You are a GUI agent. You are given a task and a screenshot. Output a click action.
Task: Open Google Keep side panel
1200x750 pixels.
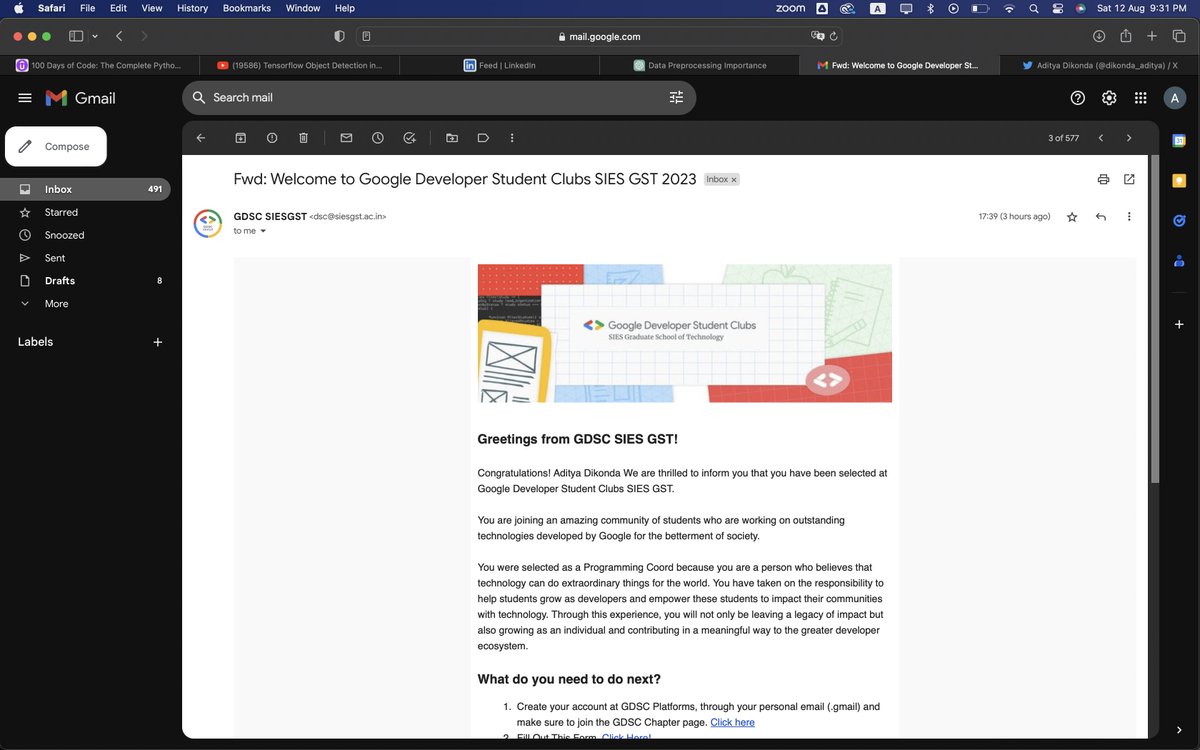(x=1179, y=181)
